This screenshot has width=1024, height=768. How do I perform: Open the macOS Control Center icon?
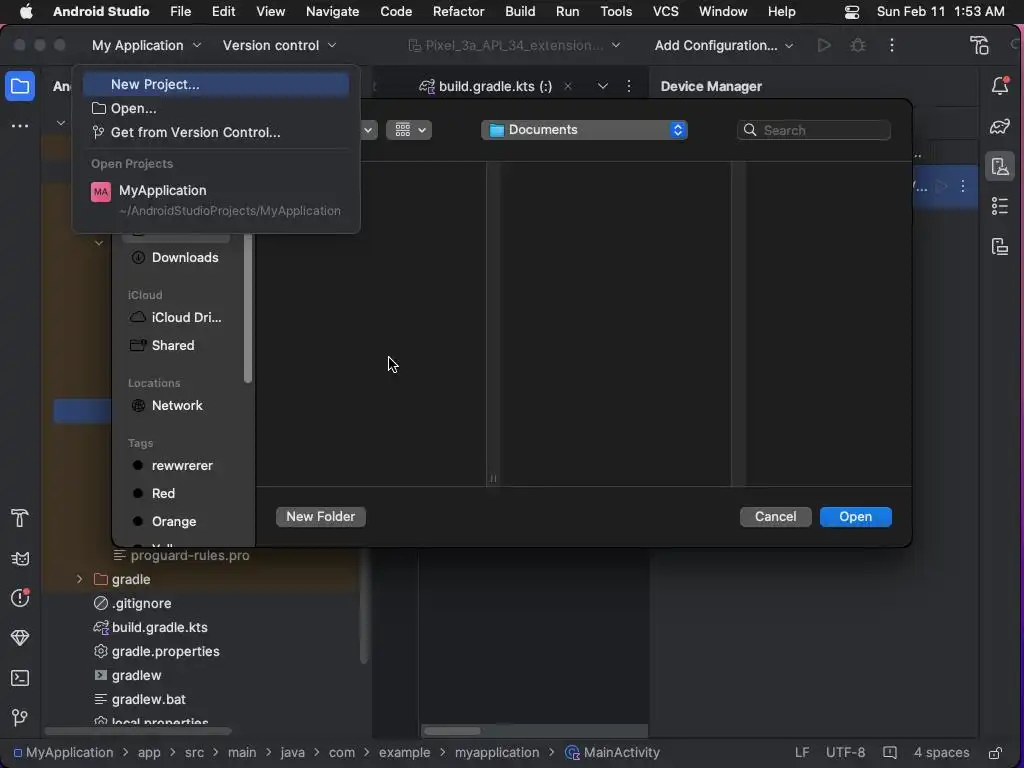click(852, 12)
